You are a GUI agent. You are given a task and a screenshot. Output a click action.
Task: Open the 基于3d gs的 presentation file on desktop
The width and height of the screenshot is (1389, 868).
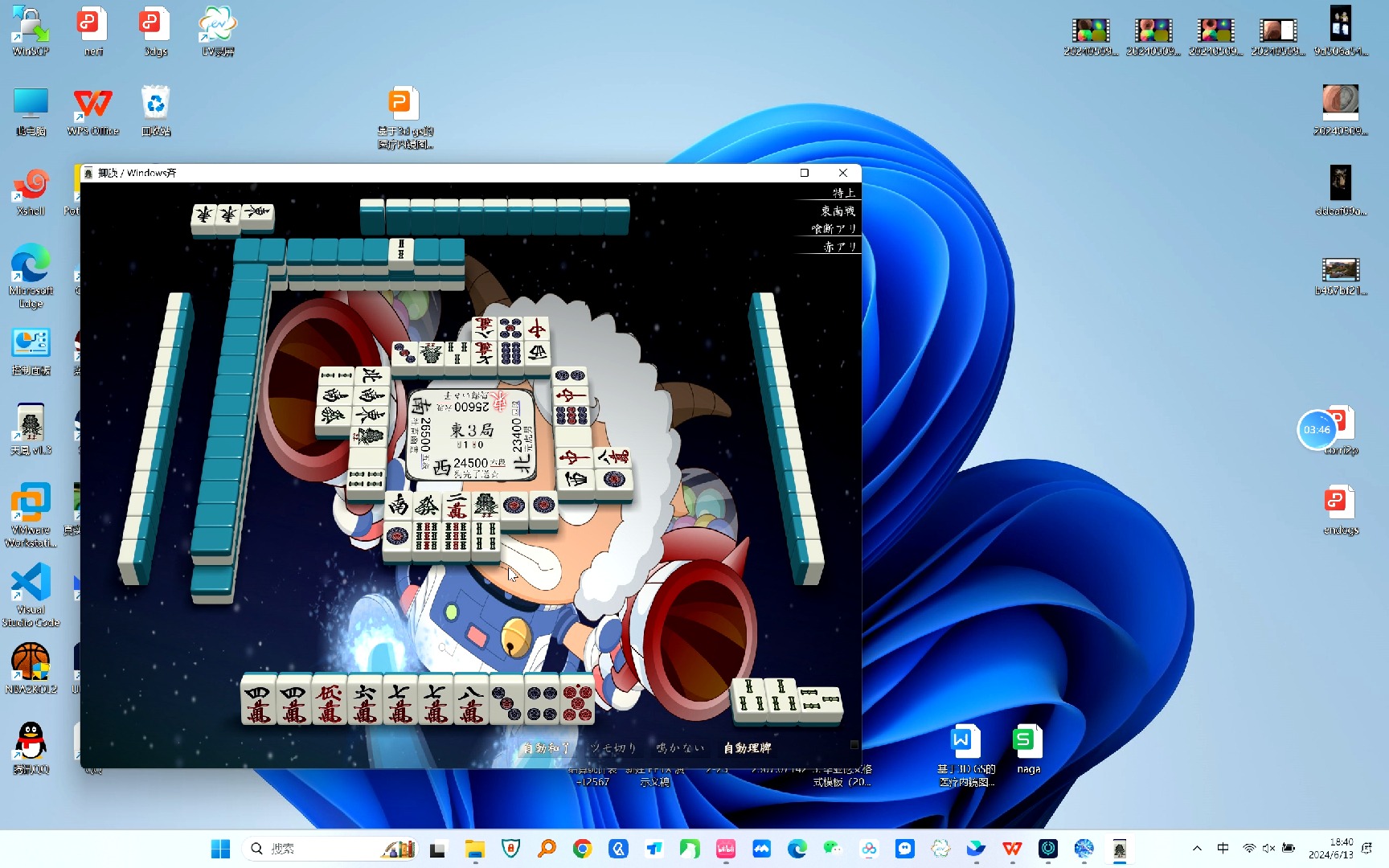[x=405, y=118]
